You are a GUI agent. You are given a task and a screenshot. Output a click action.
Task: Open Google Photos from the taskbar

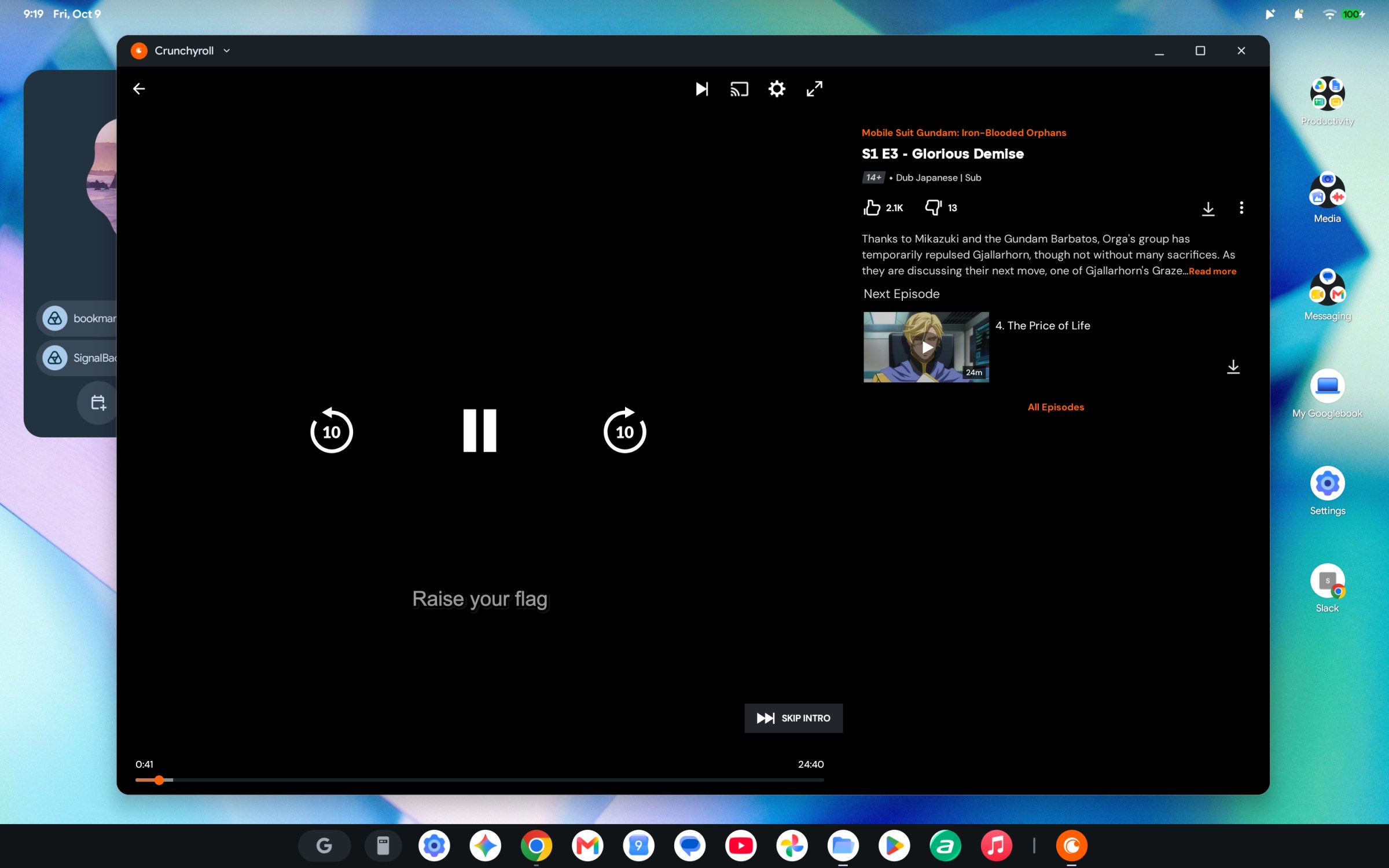792,845
